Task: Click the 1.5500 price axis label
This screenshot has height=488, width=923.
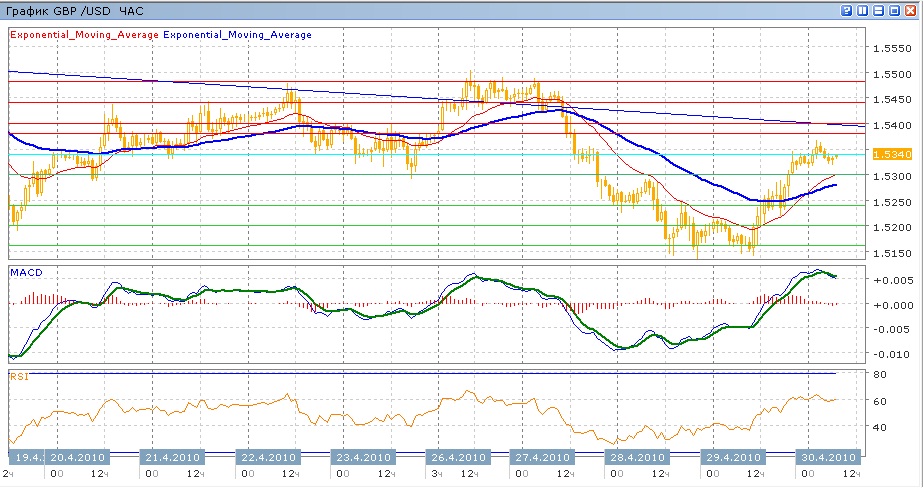Action: pos(889,75)
